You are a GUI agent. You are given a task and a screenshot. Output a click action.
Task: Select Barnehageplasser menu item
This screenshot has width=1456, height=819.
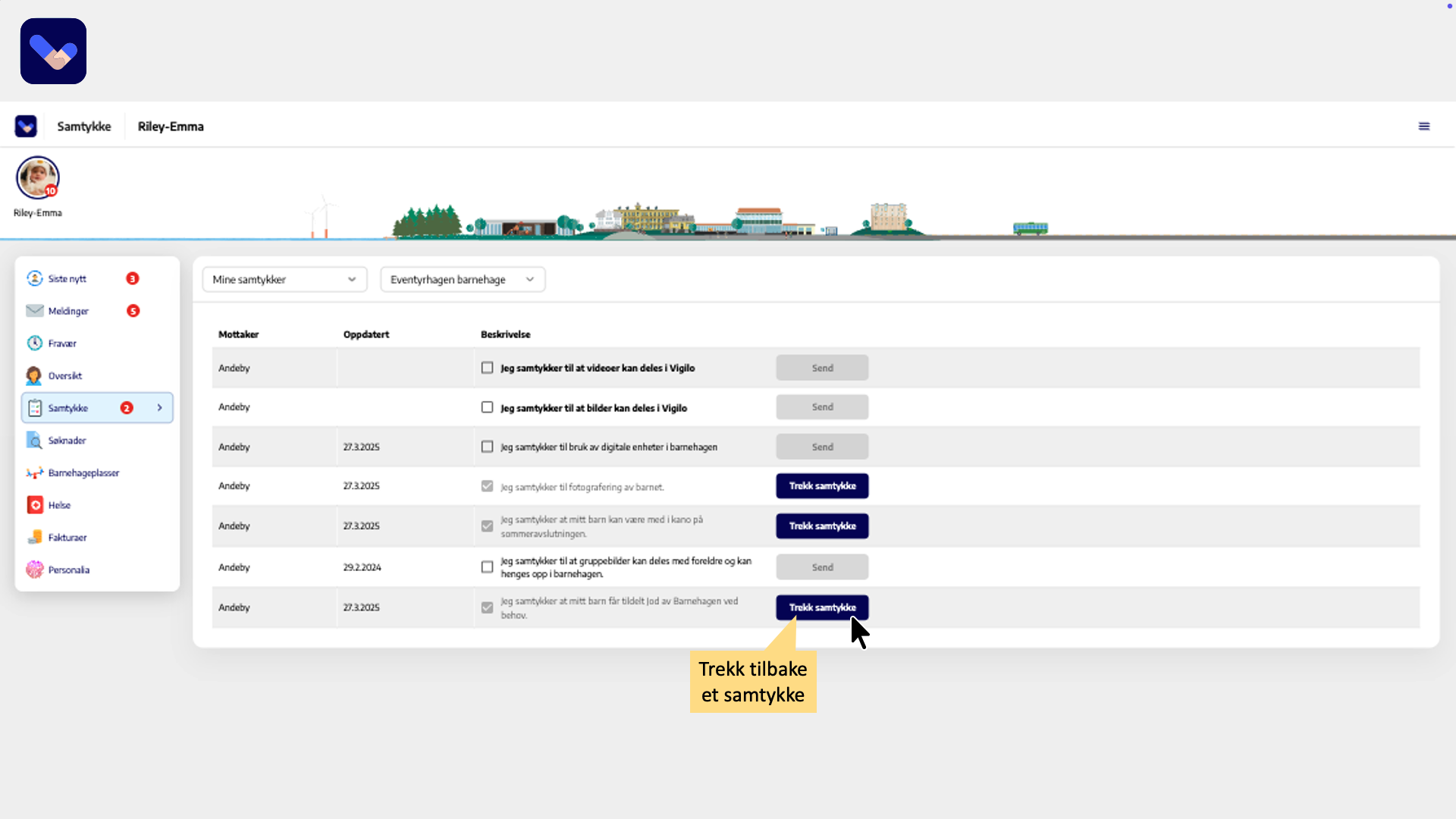click(x=83, y=473)
